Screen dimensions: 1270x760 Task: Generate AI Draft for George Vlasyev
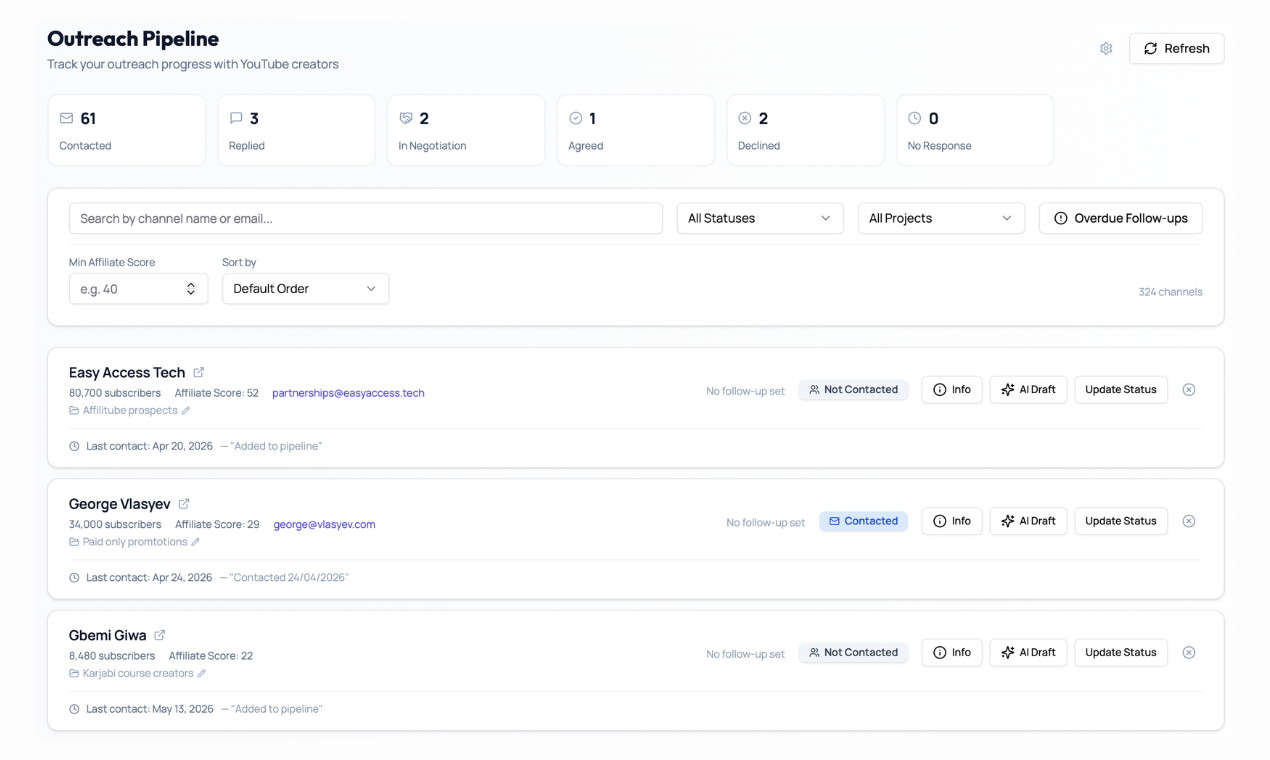pos(1028,521)
